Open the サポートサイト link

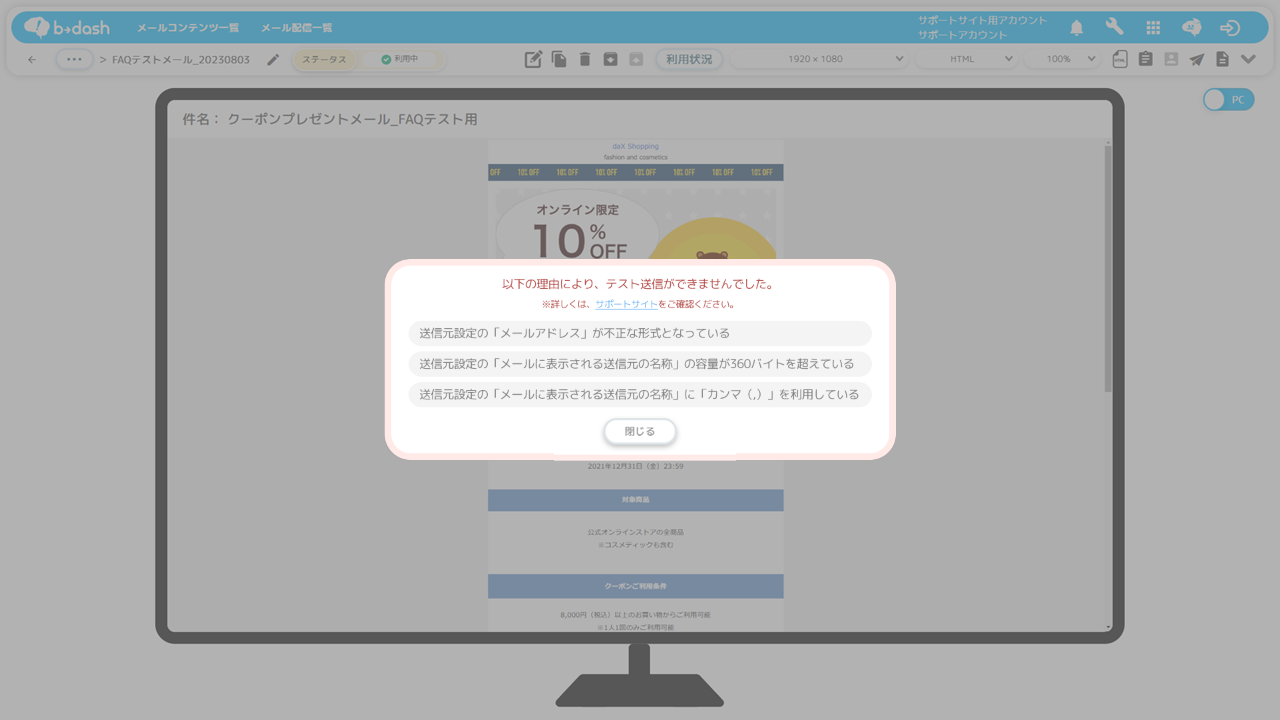point(626,304)
